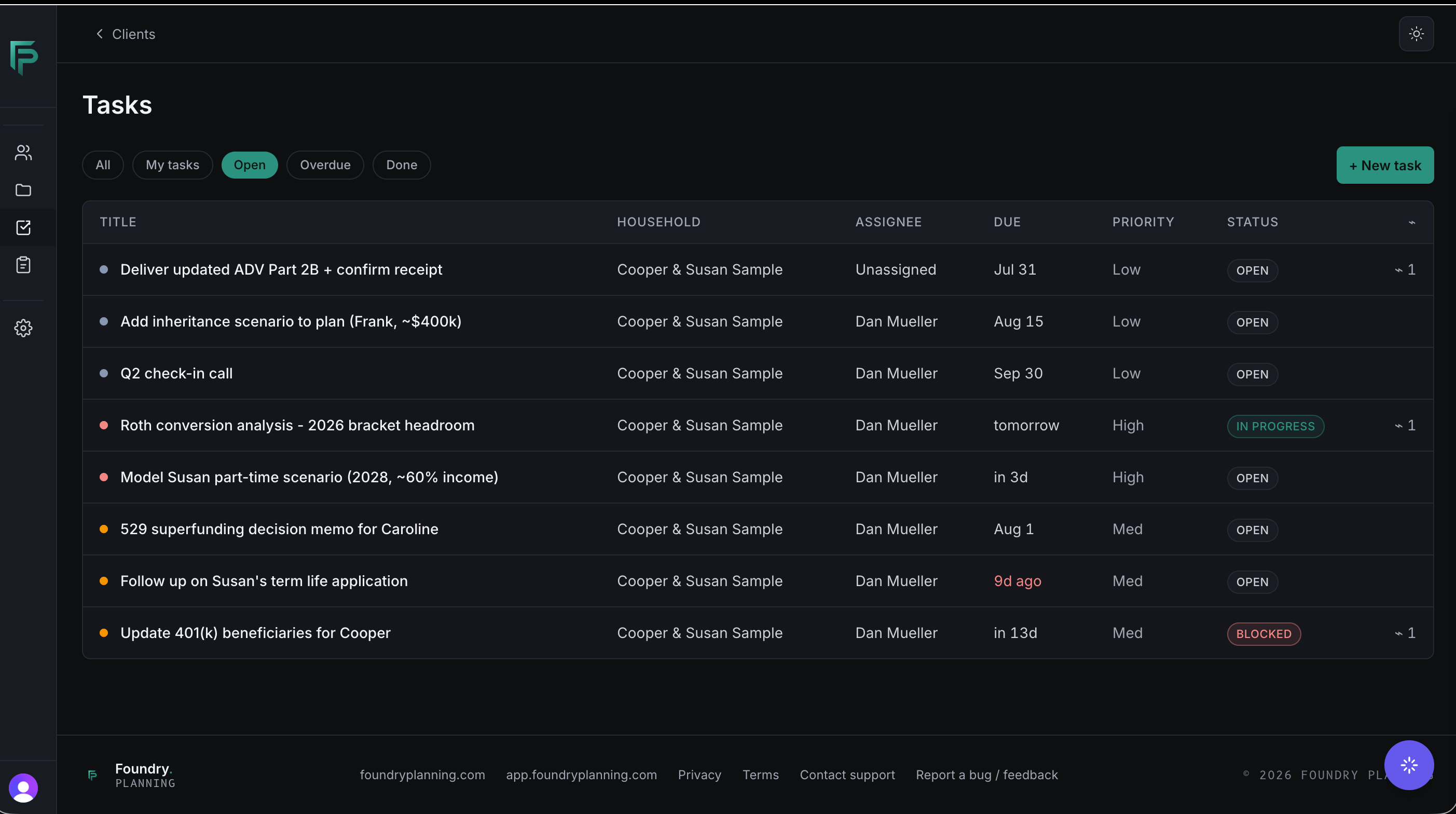Click Report a bug / feedback link
Viewport: 1456px width, 814px height.
[986, 775]
